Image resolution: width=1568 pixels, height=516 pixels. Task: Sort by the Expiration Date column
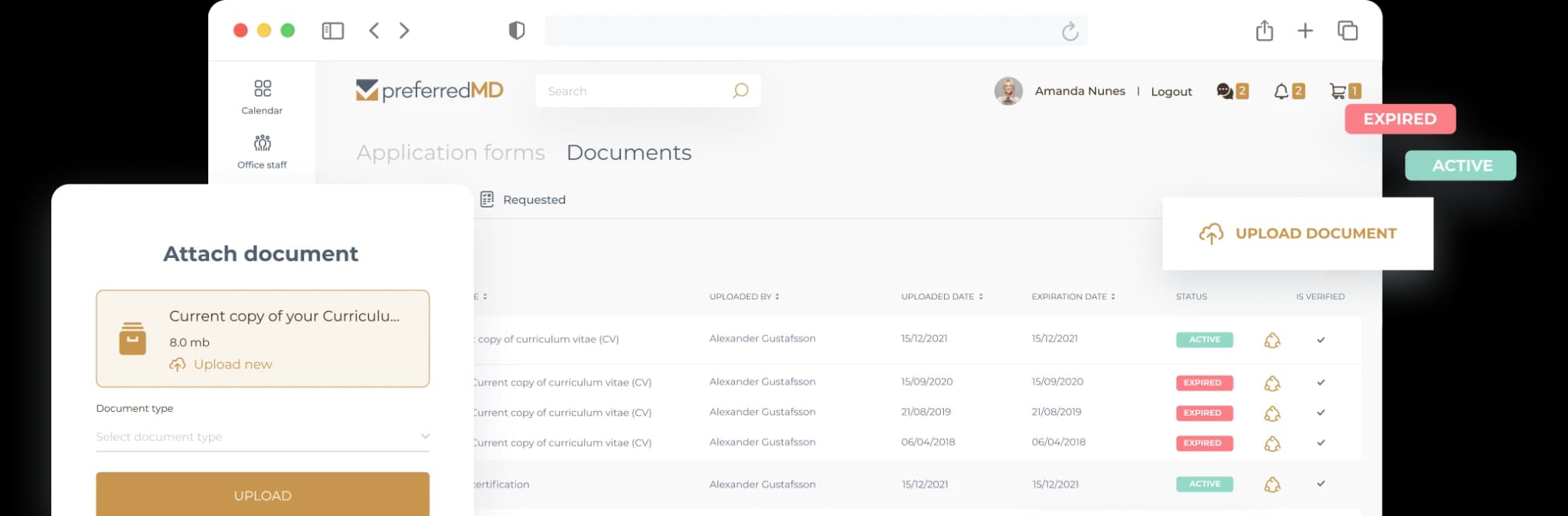tap(1073, 296)
